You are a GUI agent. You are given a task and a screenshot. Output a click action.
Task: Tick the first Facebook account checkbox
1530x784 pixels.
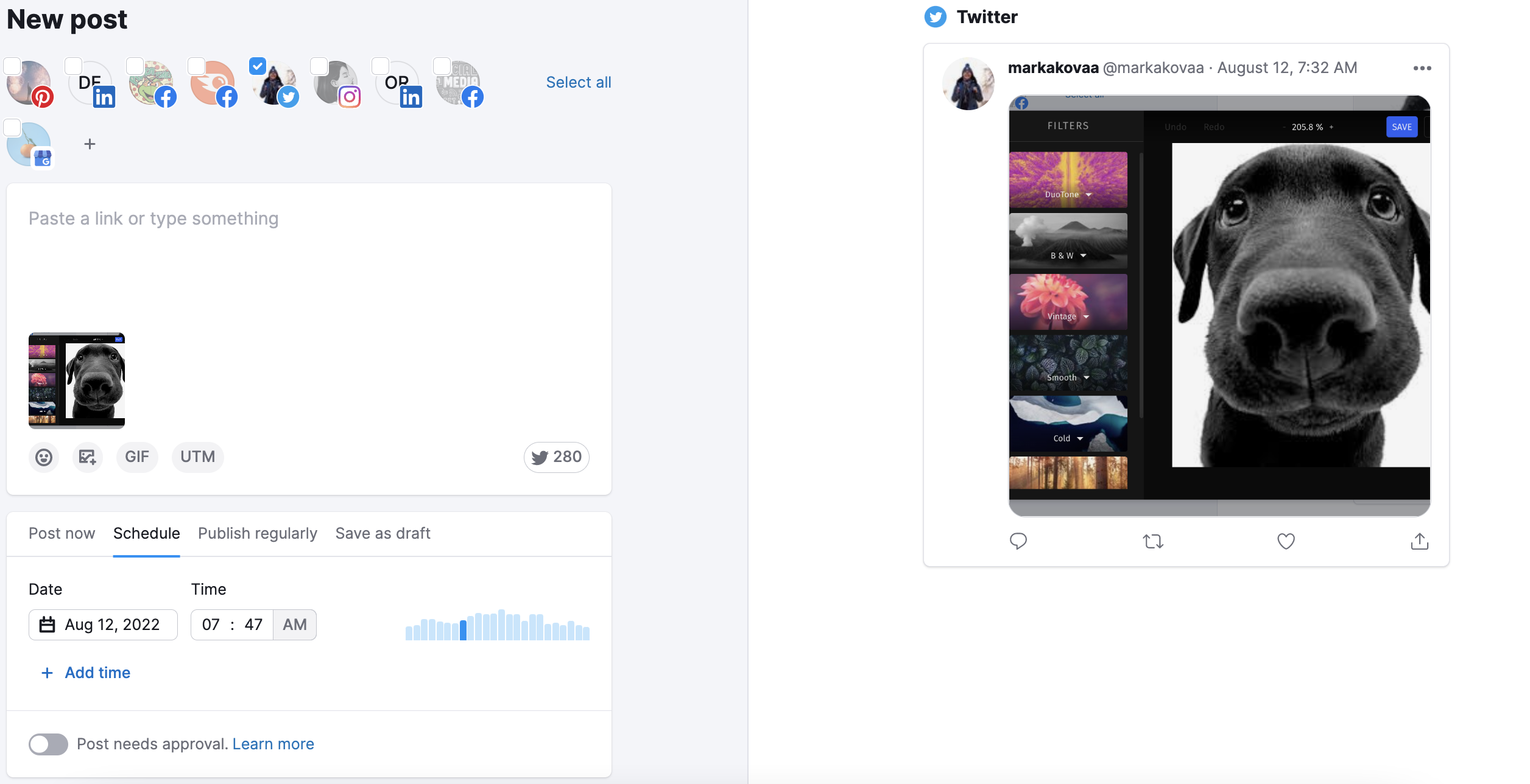coord(135,66)
